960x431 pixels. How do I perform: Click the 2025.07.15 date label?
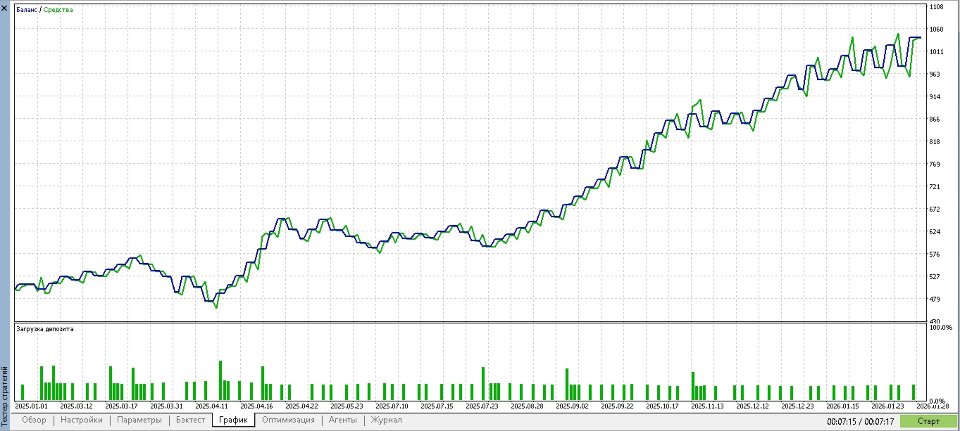coord(437,406)
